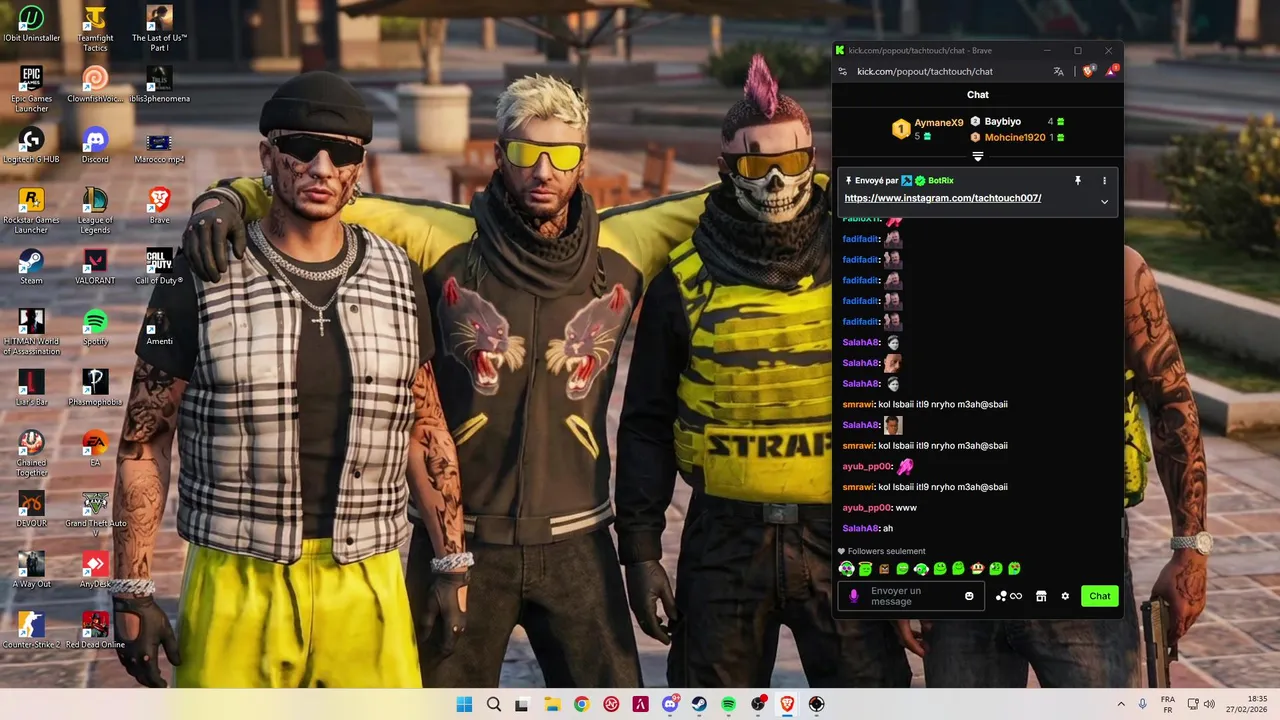The image size is (1280, 720).
Task: Open pinned message three-dot options menu
Action: (x=1105, y=181)
